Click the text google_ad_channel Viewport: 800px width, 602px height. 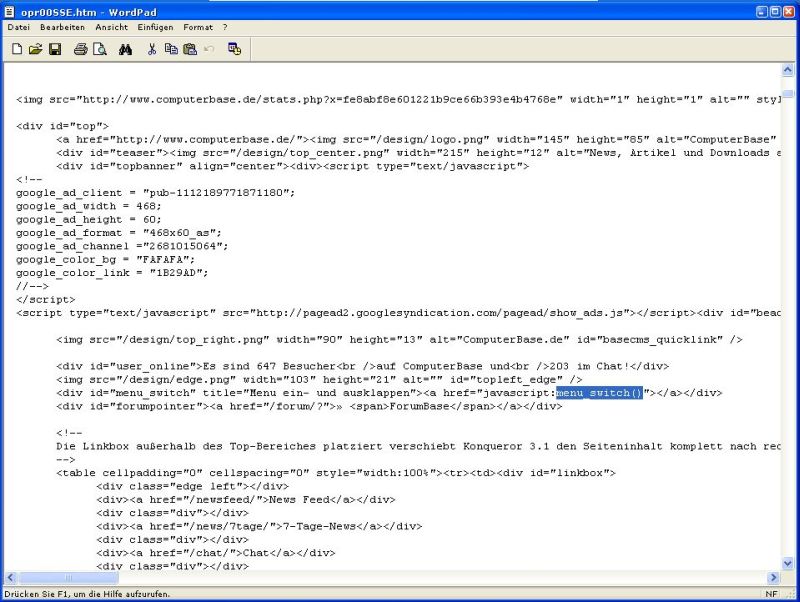coord(72,246)
